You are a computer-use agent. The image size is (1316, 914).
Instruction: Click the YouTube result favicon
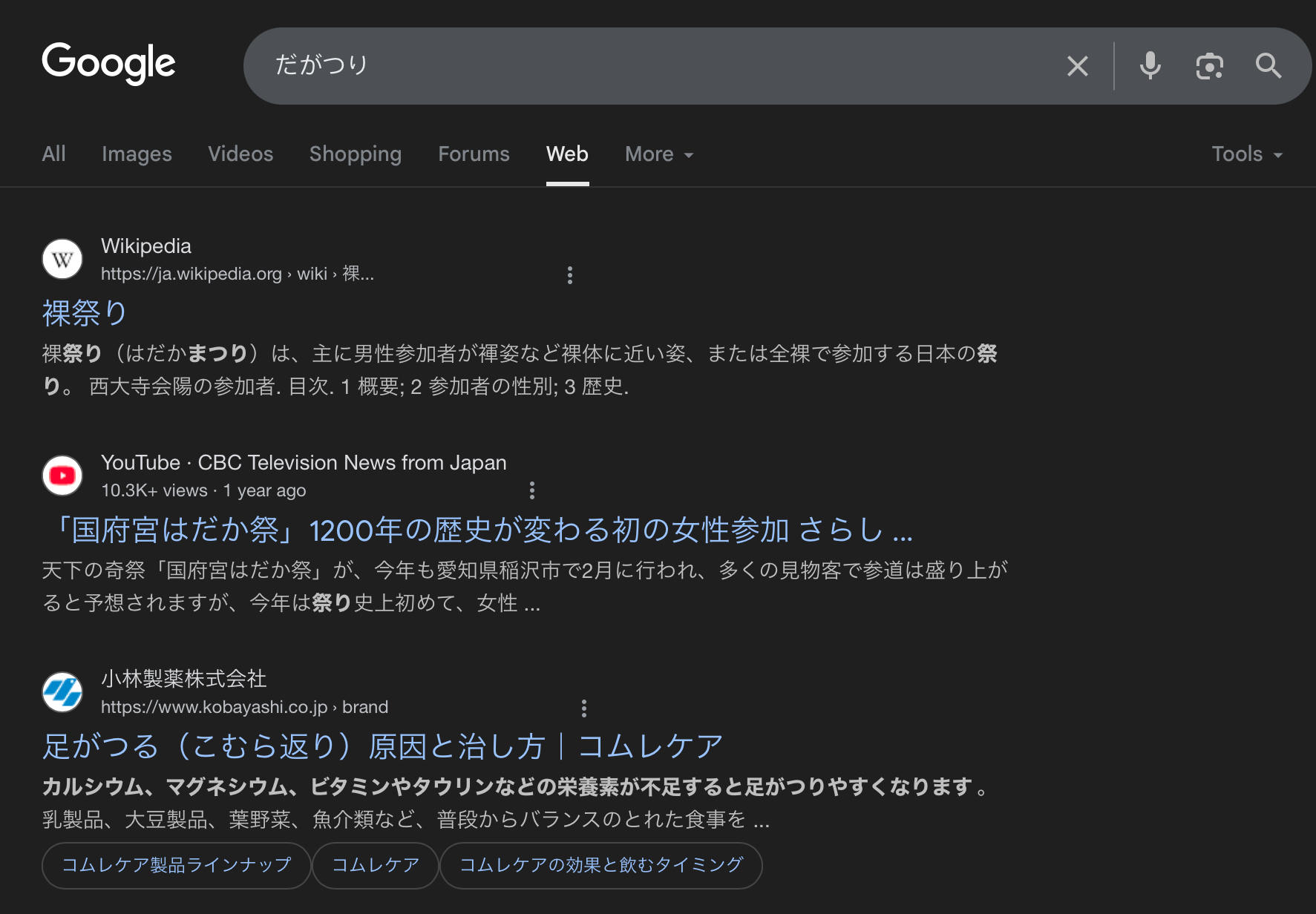(62, 476)
